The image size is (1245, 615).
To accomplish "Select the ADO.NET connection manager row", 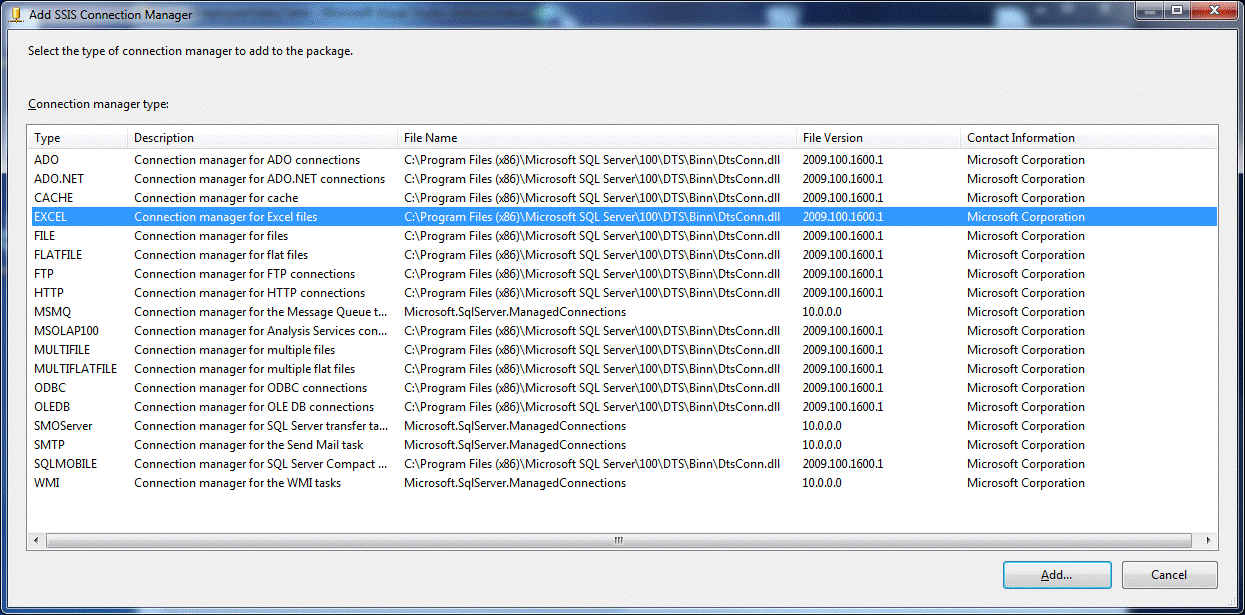I will (x=622, y=179).
